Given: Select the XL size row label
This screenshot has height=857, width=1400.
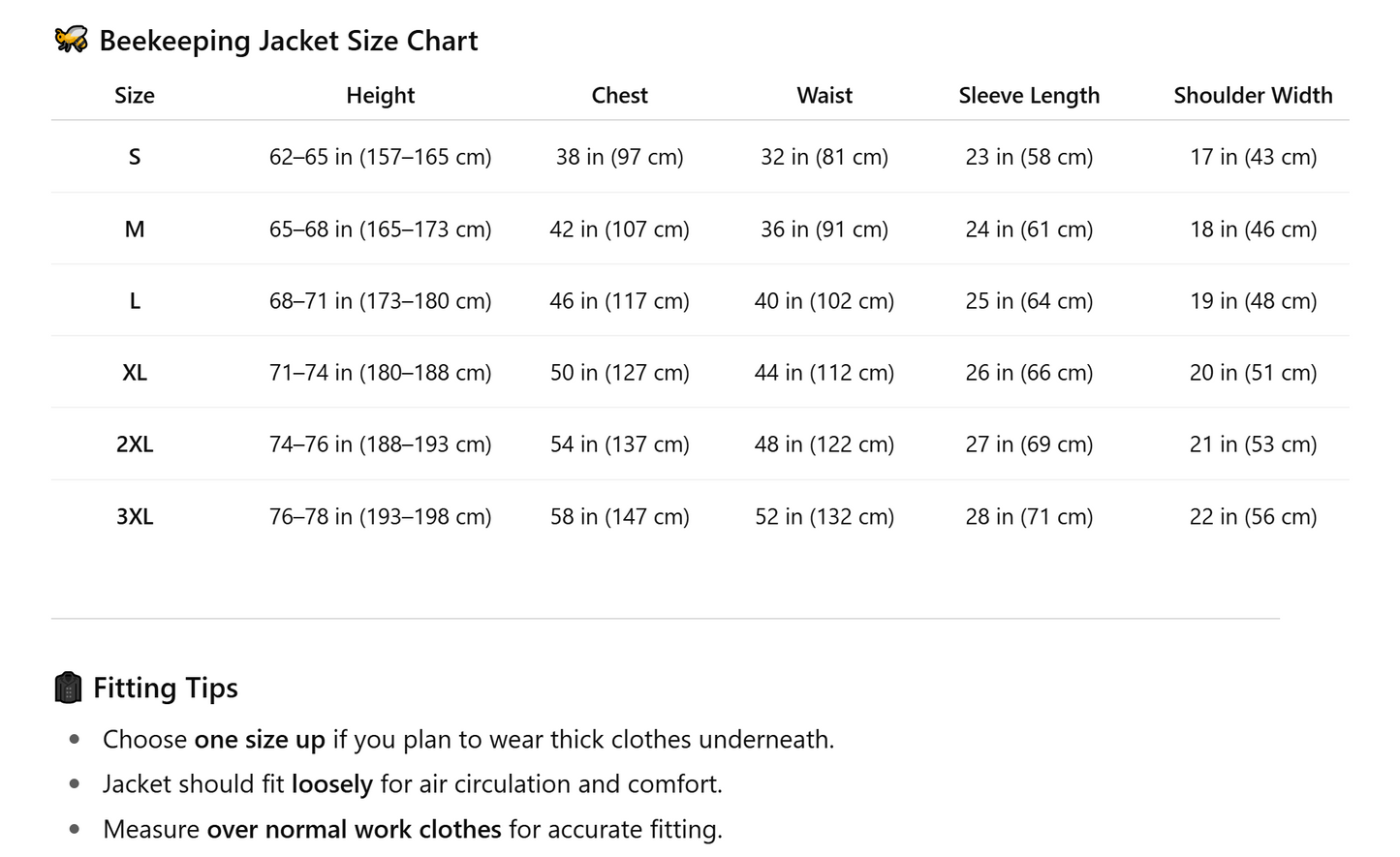Looking at the screenshot, I should coord(135,373).
